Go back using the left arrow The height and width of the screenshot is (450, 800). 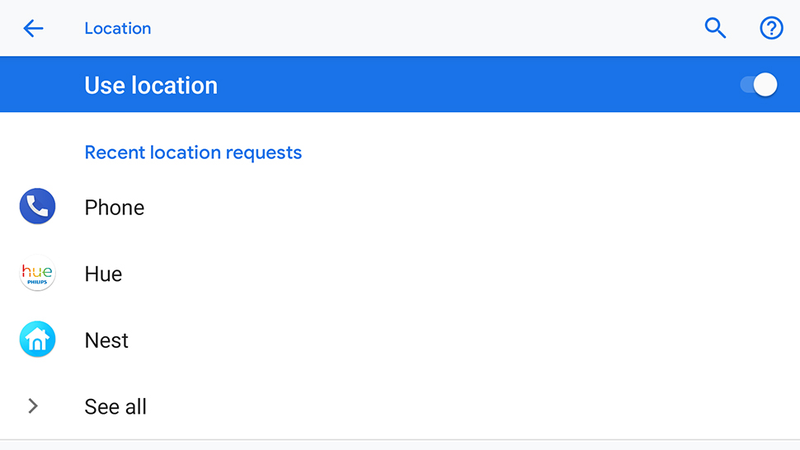[33, 28]
